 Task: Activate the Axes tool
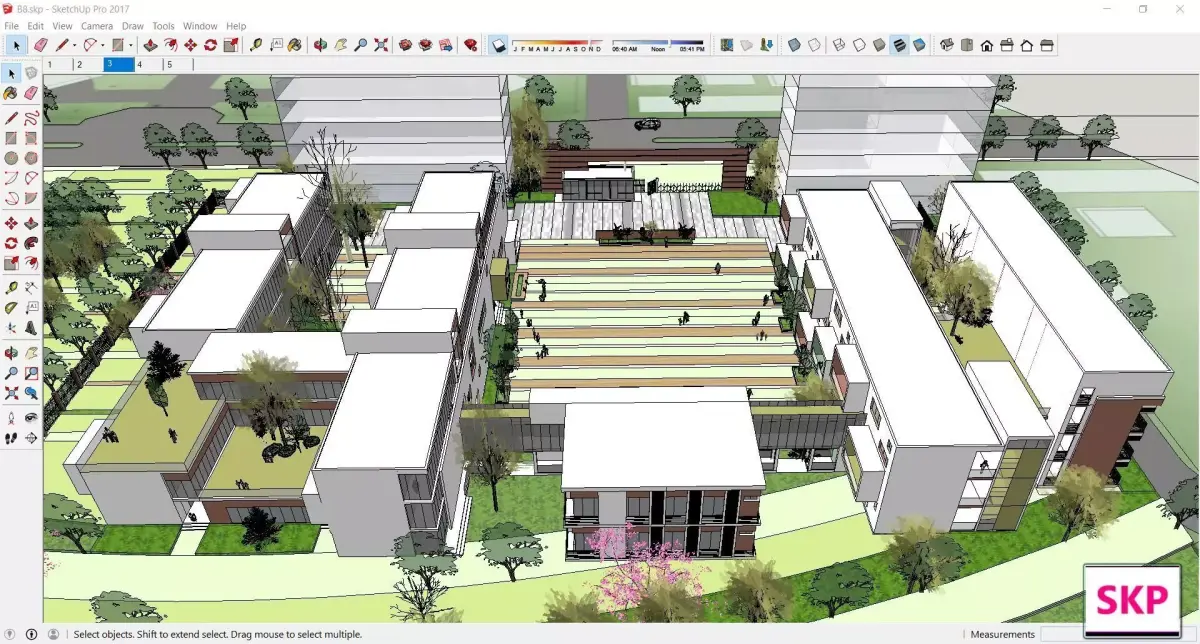point(11,328)
